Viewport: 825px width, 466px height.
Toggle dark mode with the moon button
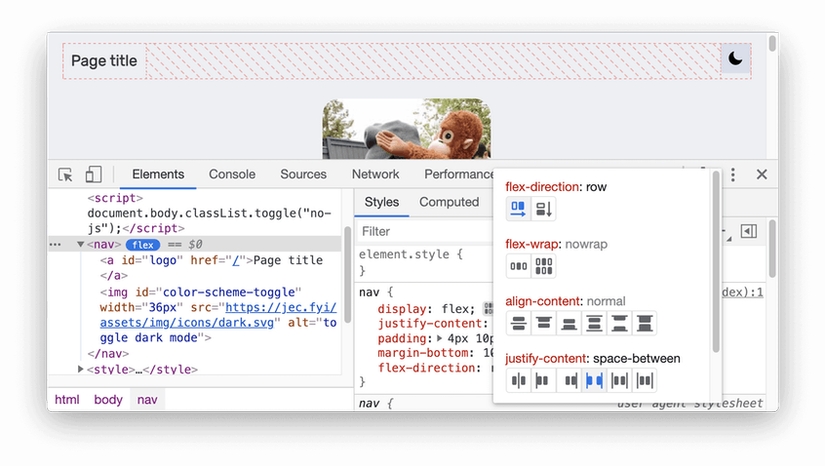(x=736, y=60)
